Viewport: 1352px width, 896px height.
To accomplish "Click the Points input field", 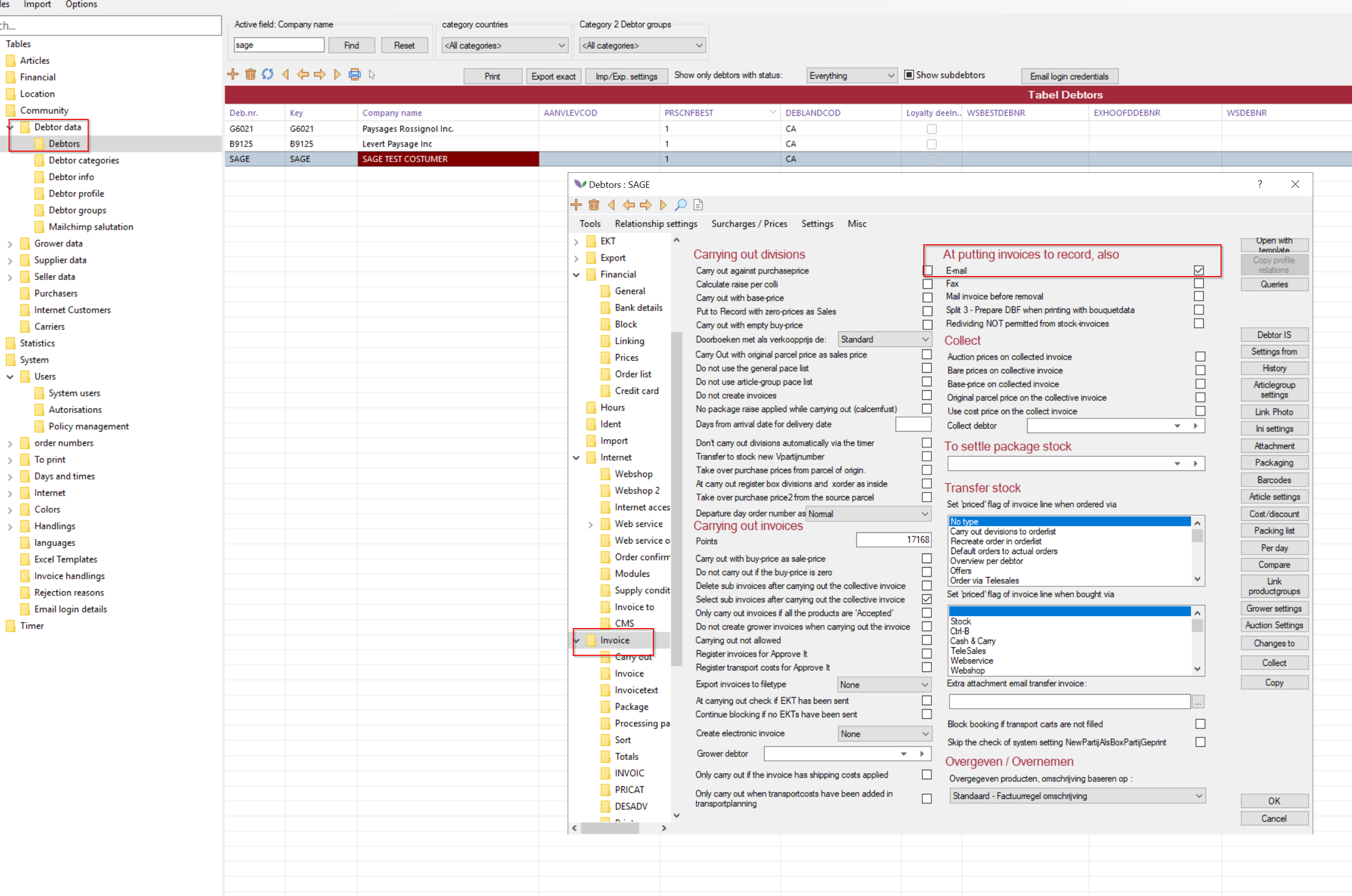I will click(893, 540).
